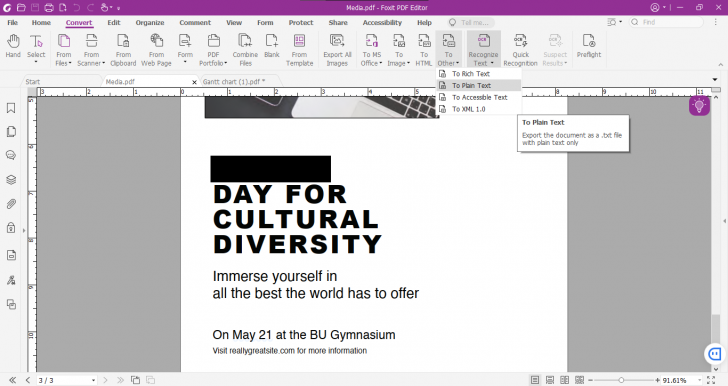Open the Layers panel
The image size is (728, 386).
tap(11, 180)
